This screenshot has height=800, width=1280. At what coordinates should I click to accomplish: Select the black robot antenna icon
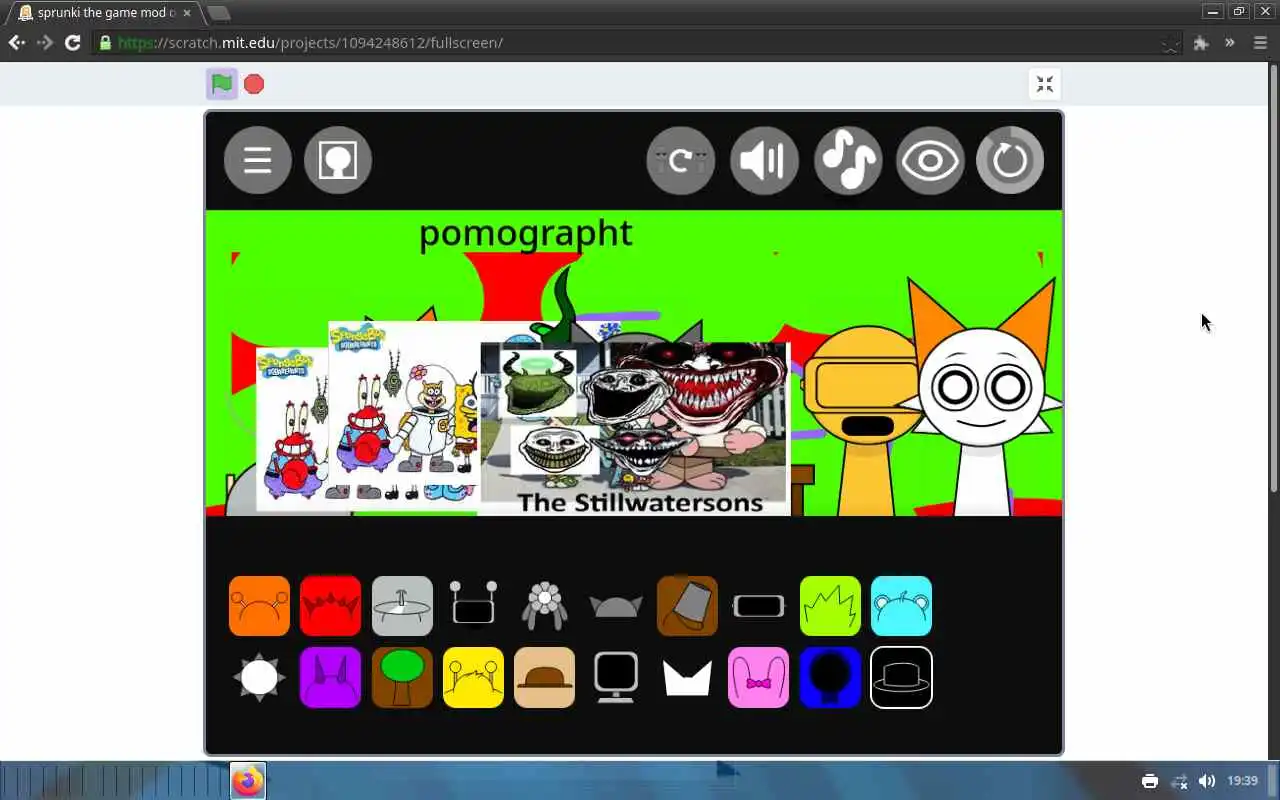473,604
